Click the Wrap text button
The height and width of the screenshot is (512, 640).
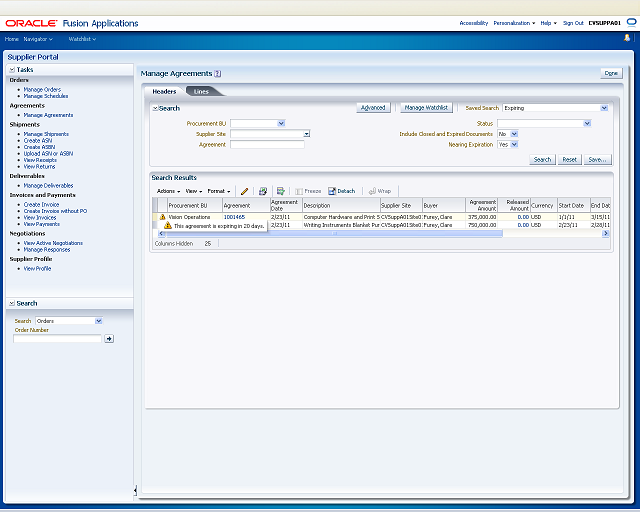380,191
